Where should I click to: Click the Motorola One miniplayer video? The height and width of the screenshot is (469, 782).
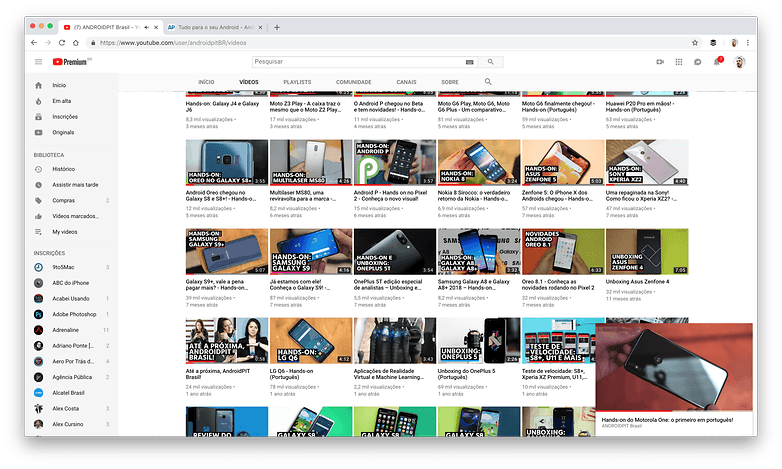[674, 367]
